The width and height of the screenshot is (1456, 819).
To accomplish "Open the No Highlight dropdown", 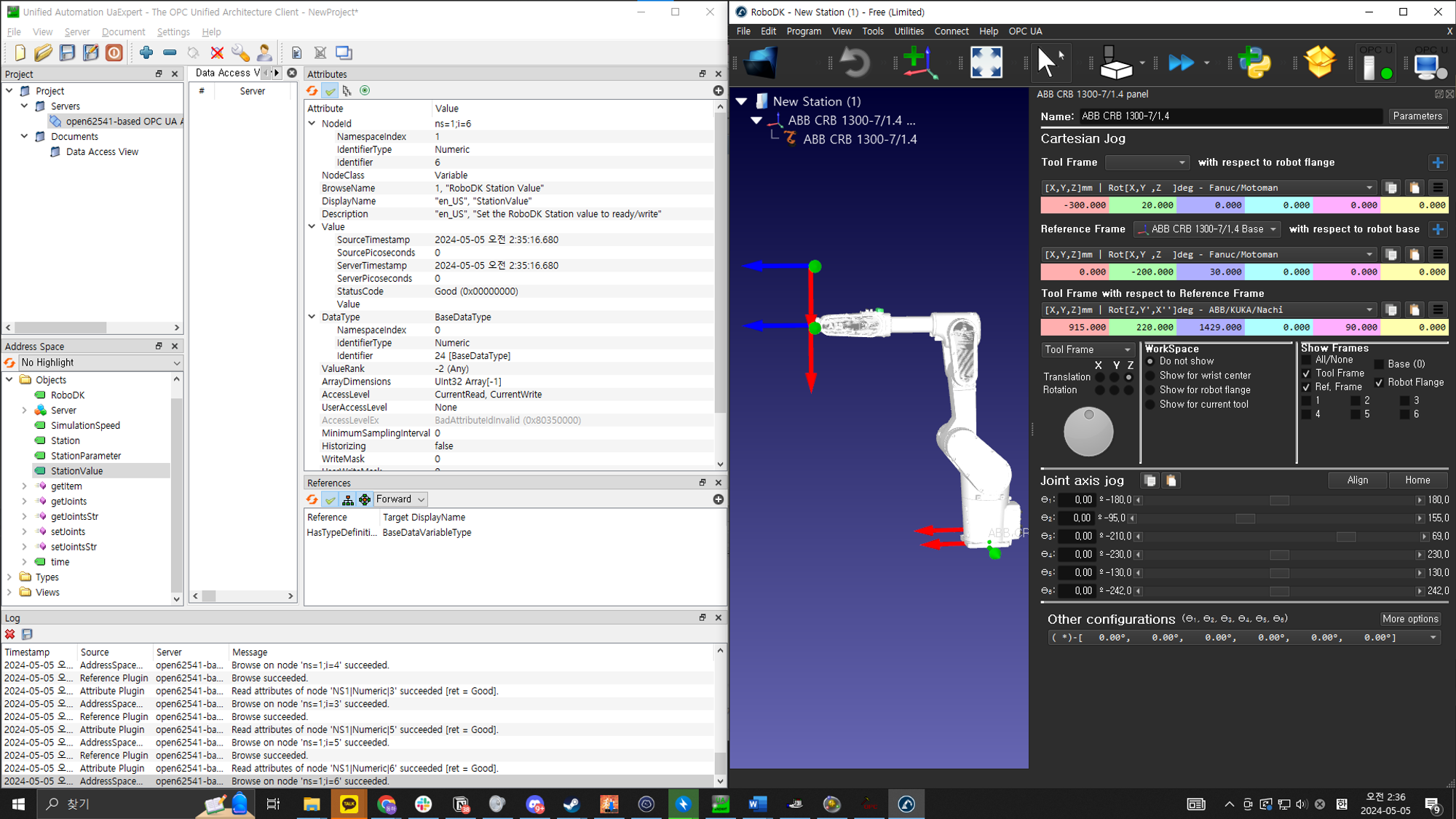I will tap(100, 363).
